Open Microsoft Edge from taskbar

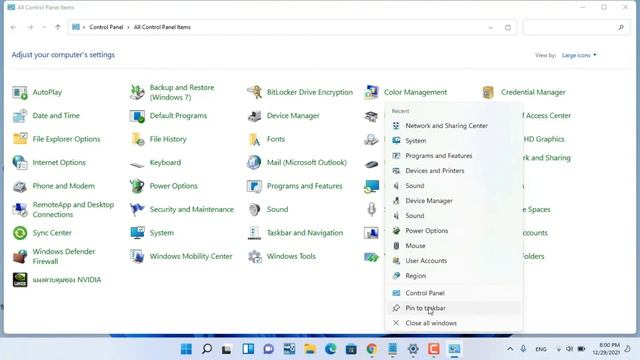click(331, 349)
